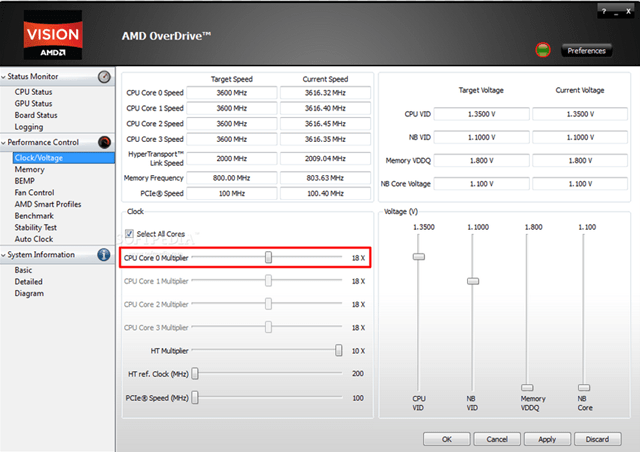Click HyperTransport Link target speed field
640x452 pixels.
pos(231,158)
